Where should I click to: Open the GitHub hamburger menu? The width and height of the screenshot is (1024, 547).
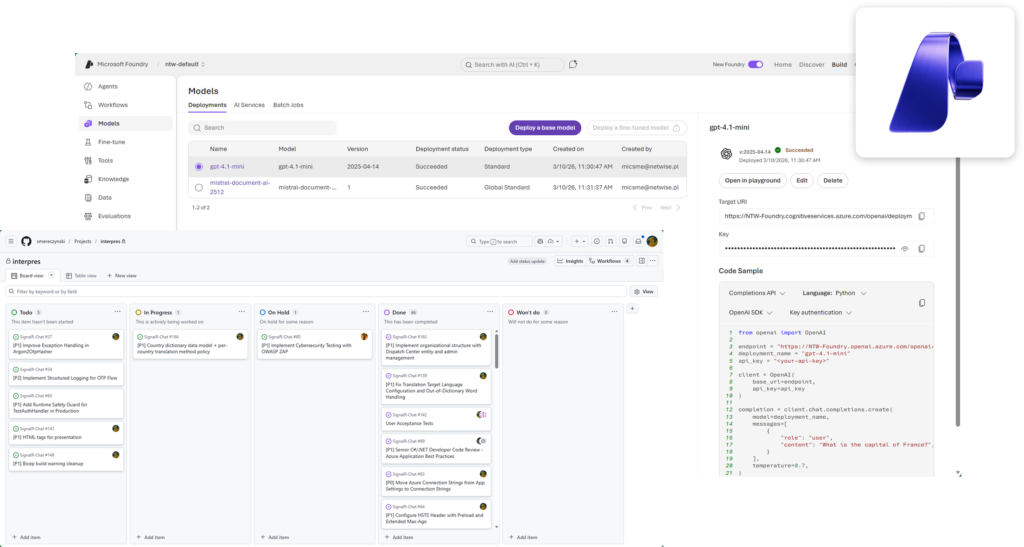11,241
